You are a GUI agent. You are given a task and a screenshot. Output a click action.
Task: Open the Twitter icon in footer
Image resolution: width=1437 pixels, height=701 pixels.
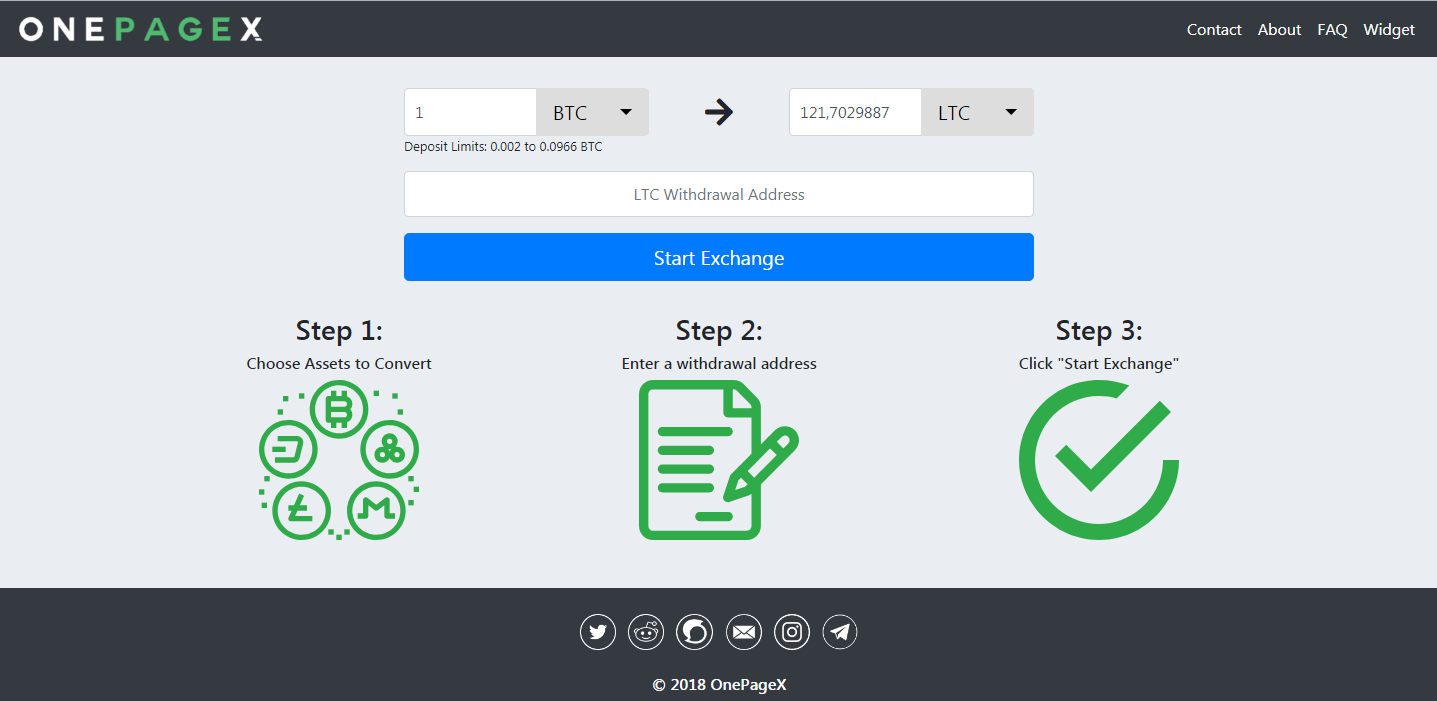(x=598, y=632)
